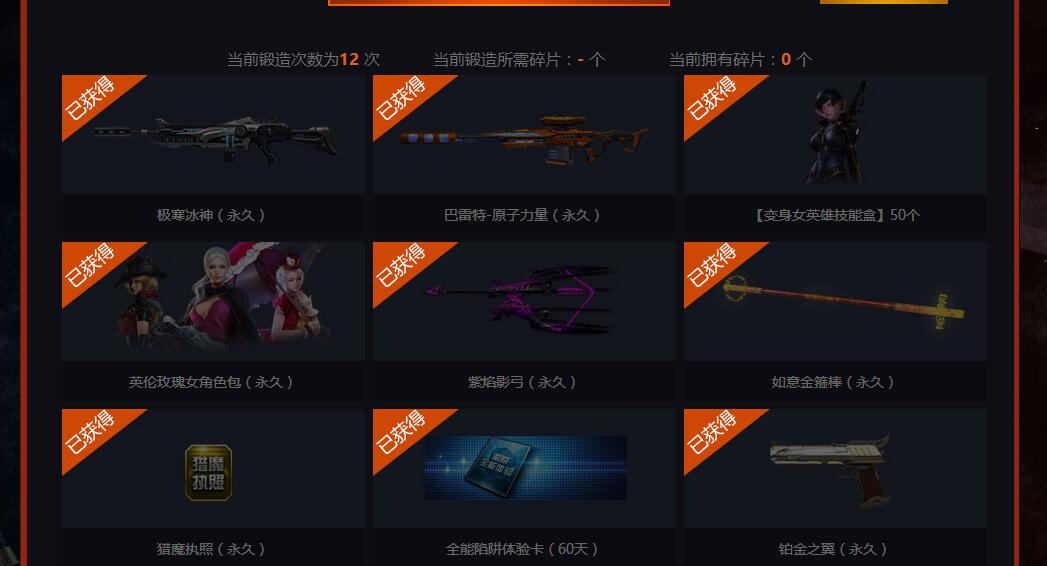Open the 变身女英雄技能盒 character image

point(838,133)
